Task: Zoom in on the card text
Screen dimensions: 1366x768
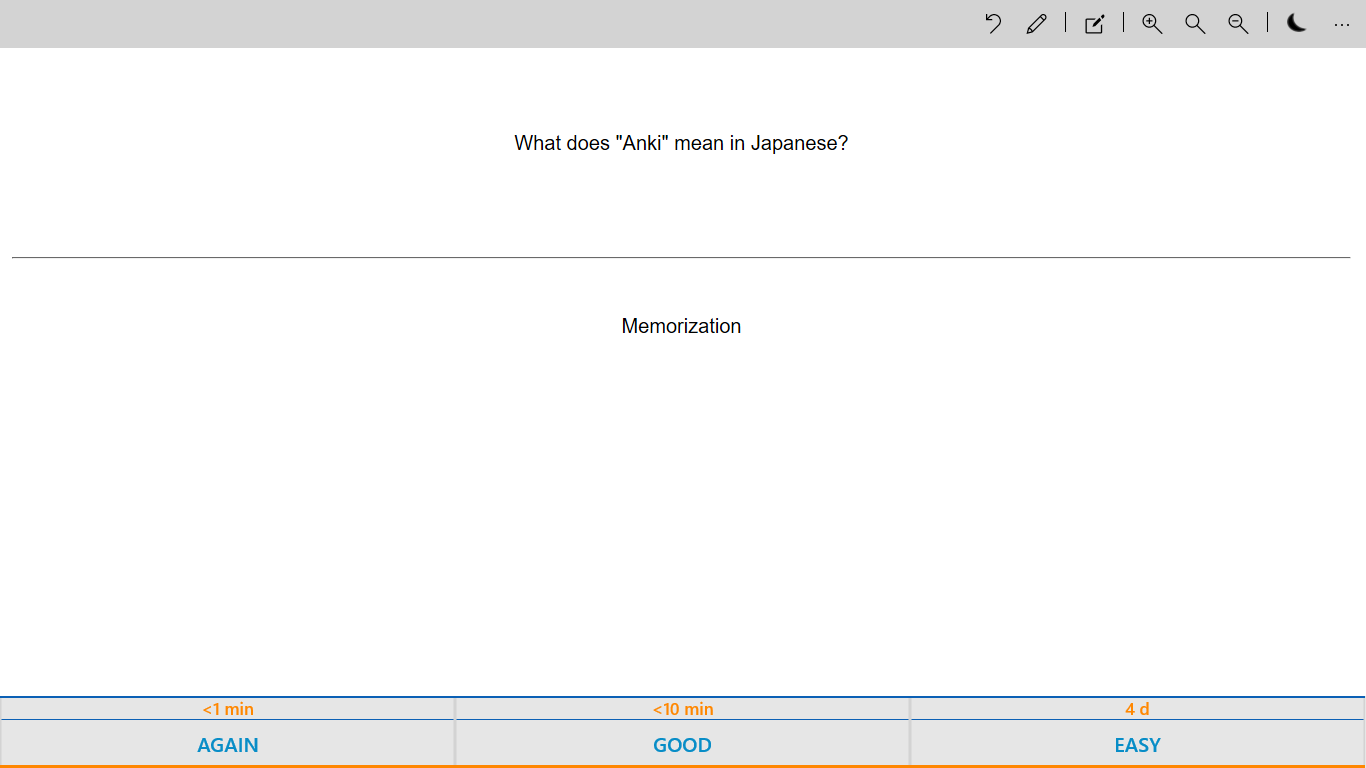Action: tap(1151, 23)
